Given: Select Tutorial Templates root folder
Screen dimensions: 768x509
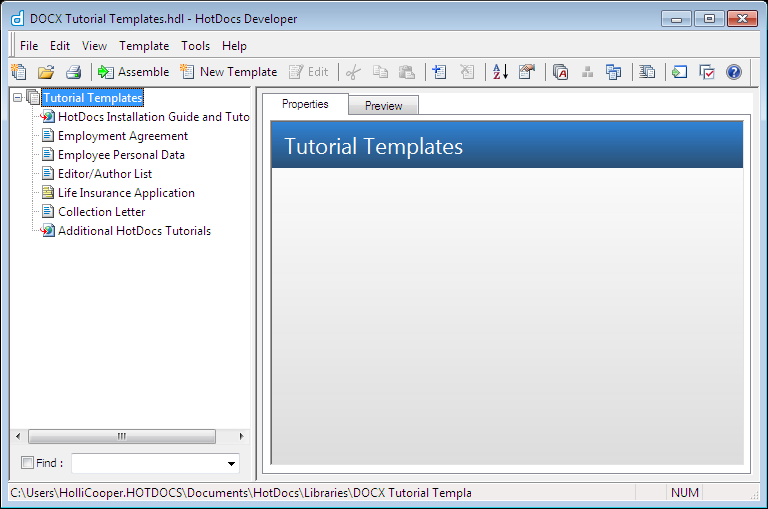Looking at the screenshot, I should pos(93,97).
